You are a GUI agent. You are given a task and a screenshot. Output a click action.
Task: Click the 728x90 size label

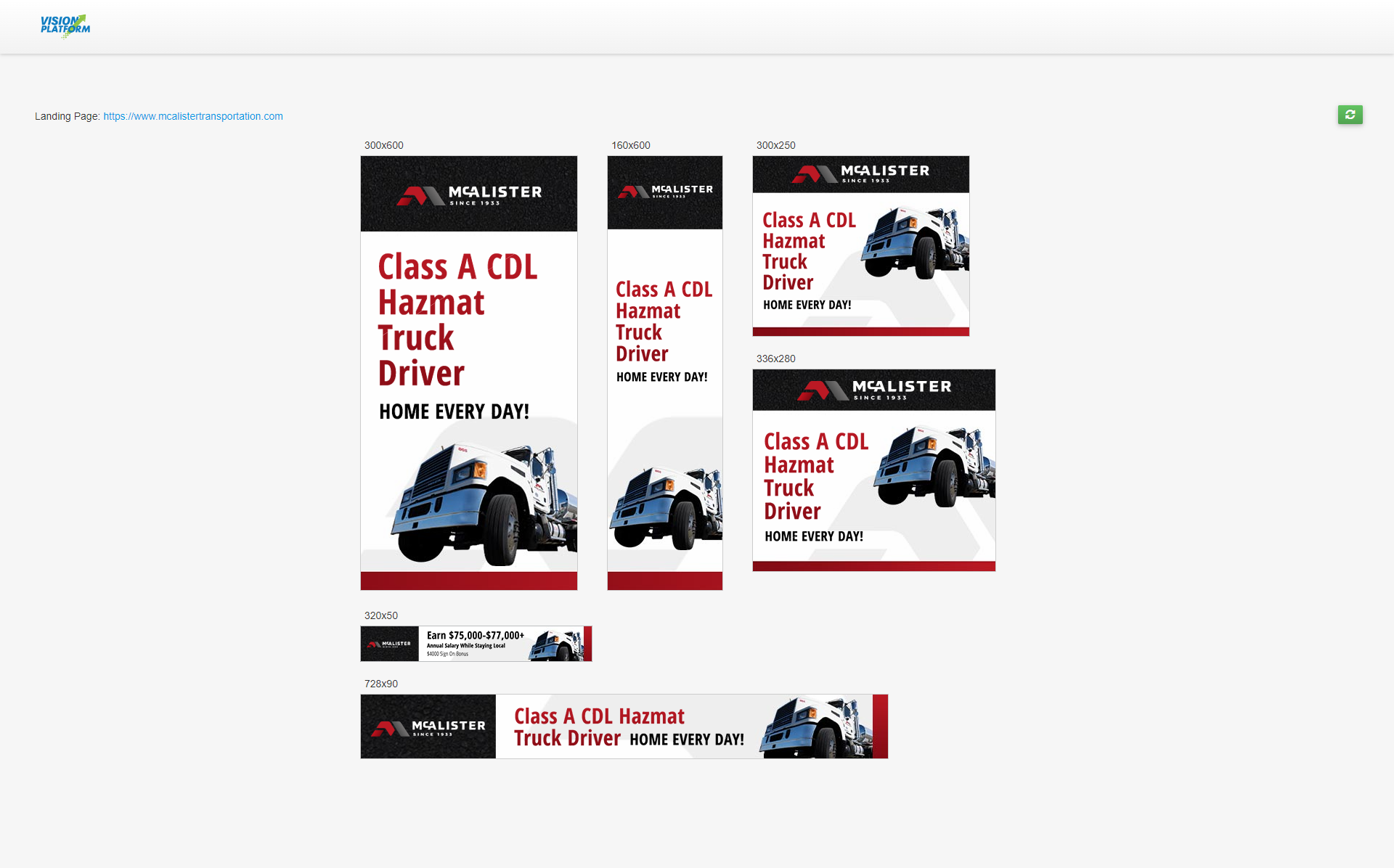[380, 684]
